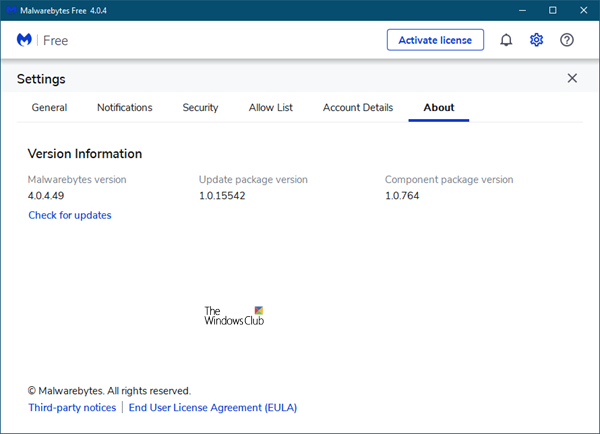Switch to the Notifications tab
600x434 pixels.
(x=125, y=108)
